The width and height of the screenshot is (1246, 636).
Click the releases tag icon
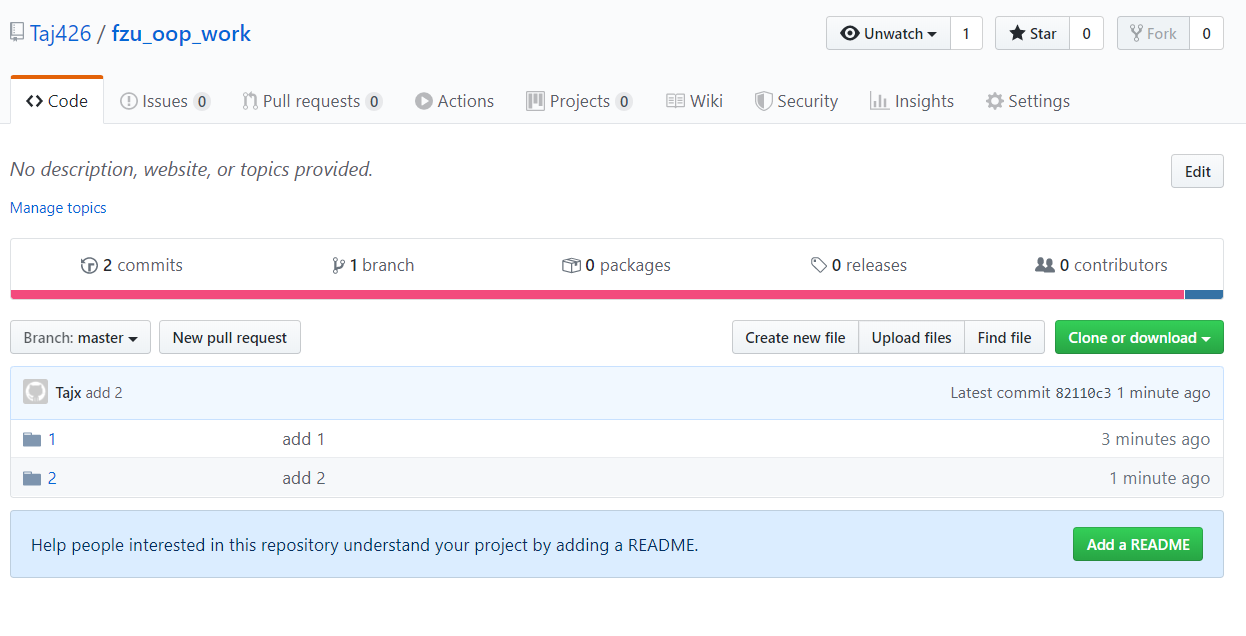(x=819, y=265)
